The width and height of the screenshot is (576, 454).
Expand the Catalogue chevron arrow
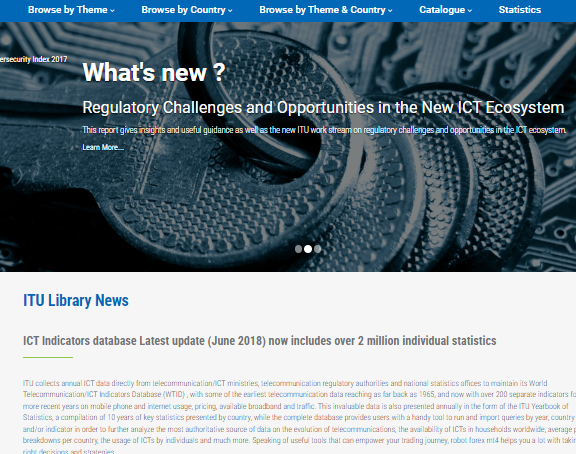coord(470,11)
